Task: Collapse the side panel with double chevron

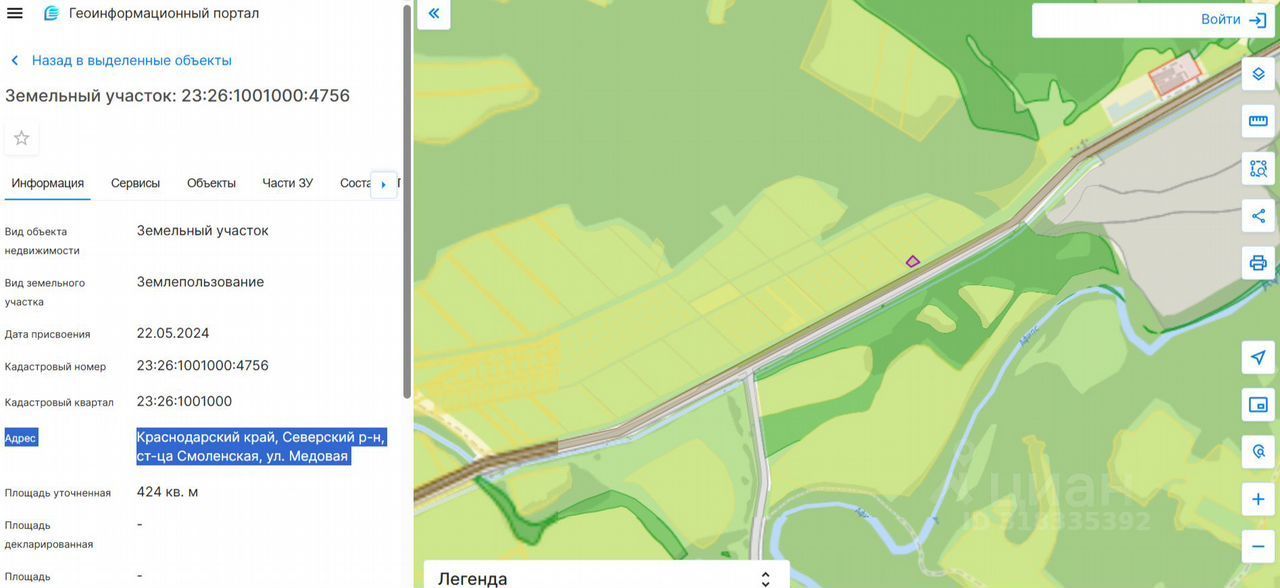Action: pyautogui.click(x=433, y=14)
